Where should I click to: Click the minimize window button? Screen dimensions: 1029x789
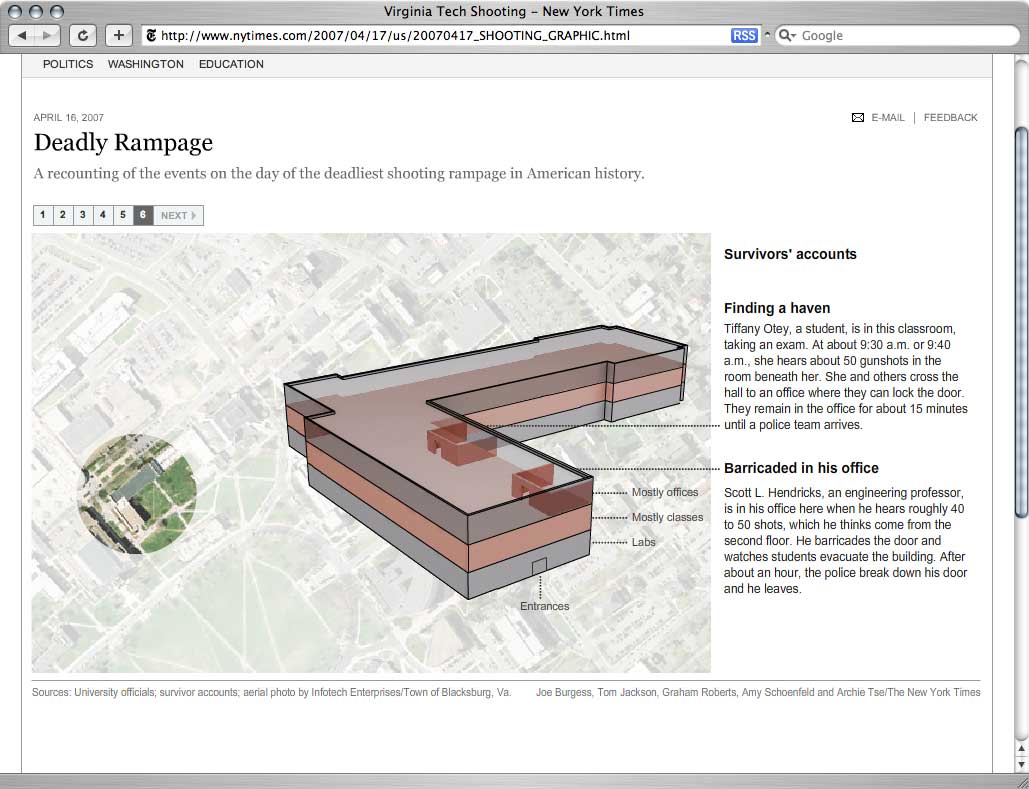36,12
